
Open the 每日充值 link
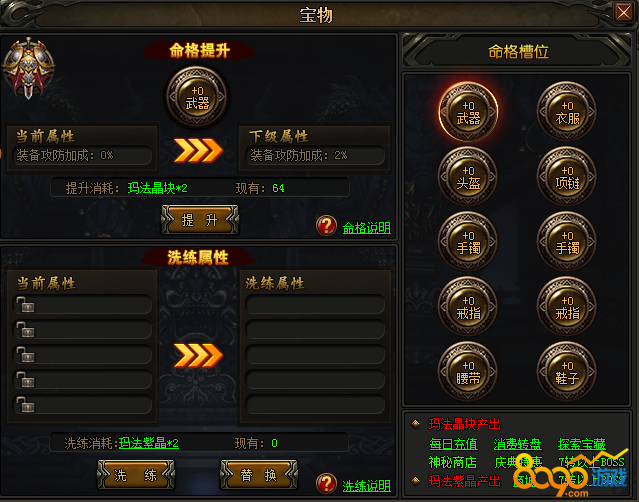point(453,444)
